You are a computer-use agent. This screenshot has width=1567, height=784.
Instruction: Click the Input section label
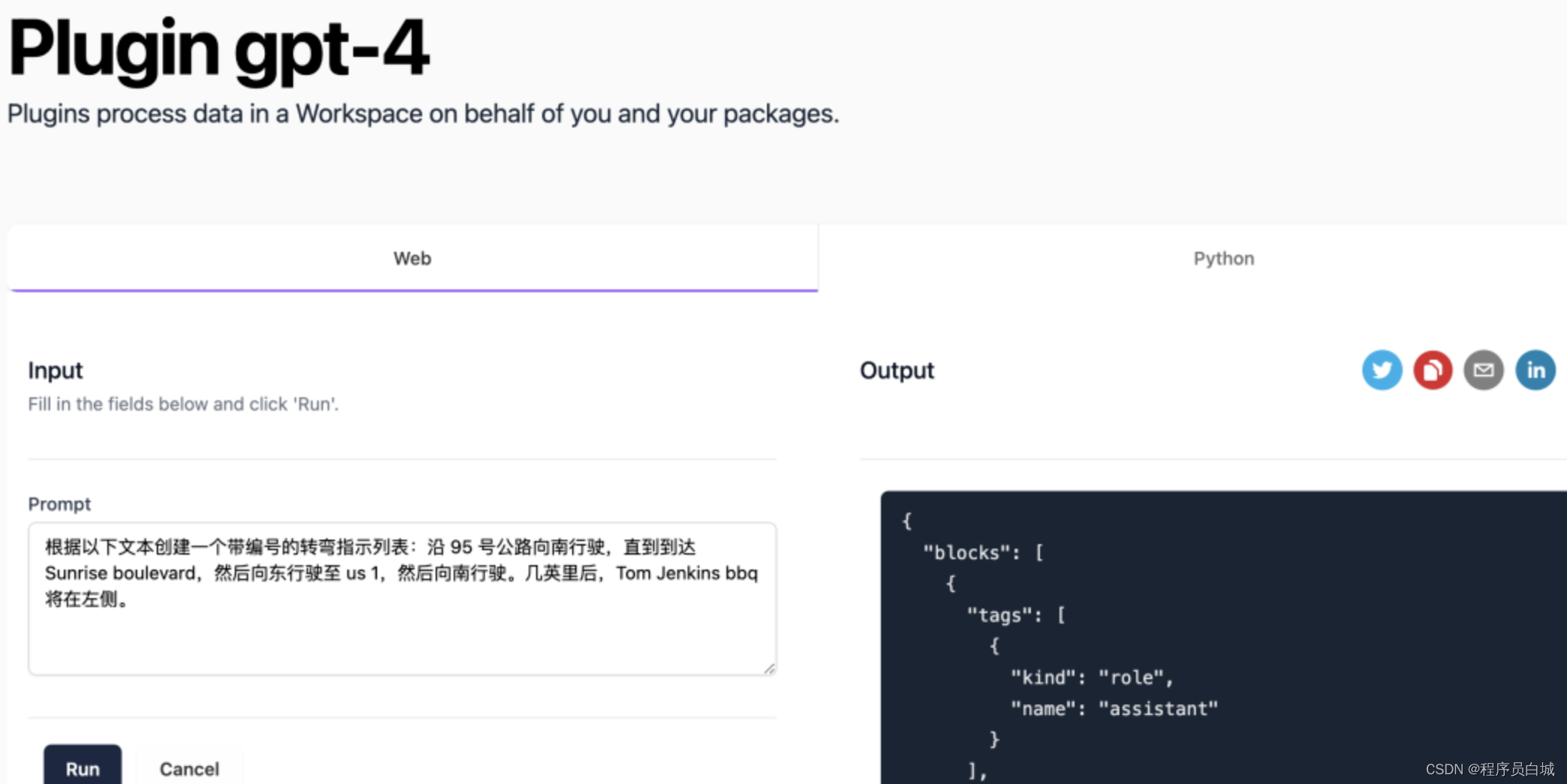coord(55,370)
